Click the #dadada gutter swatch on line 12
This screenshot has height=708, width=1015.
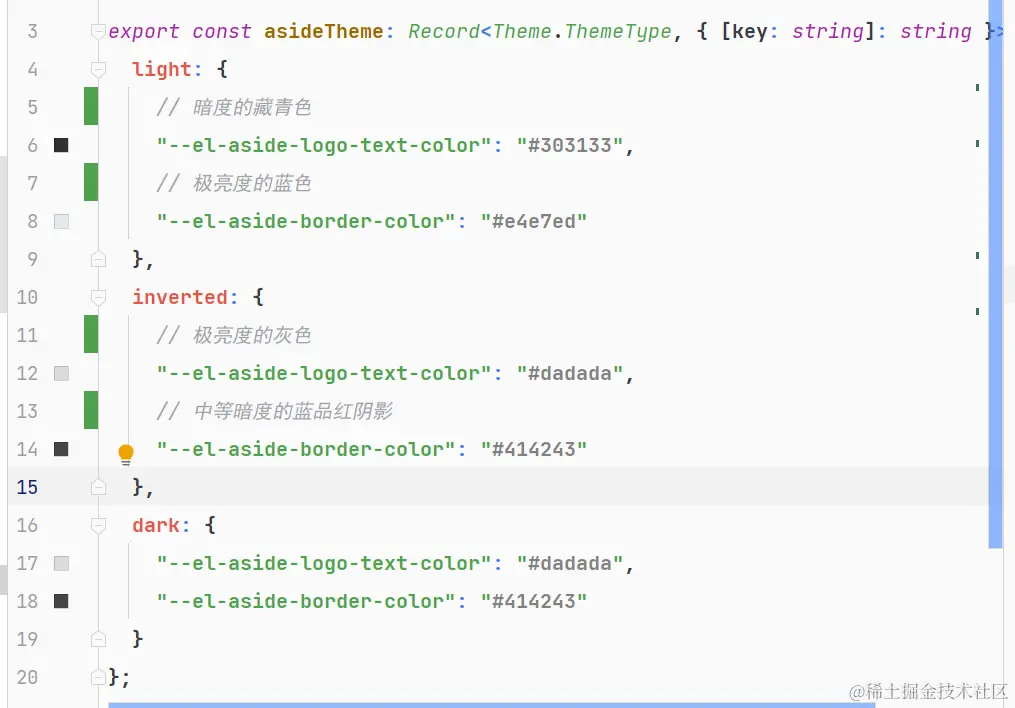(61, 373)
